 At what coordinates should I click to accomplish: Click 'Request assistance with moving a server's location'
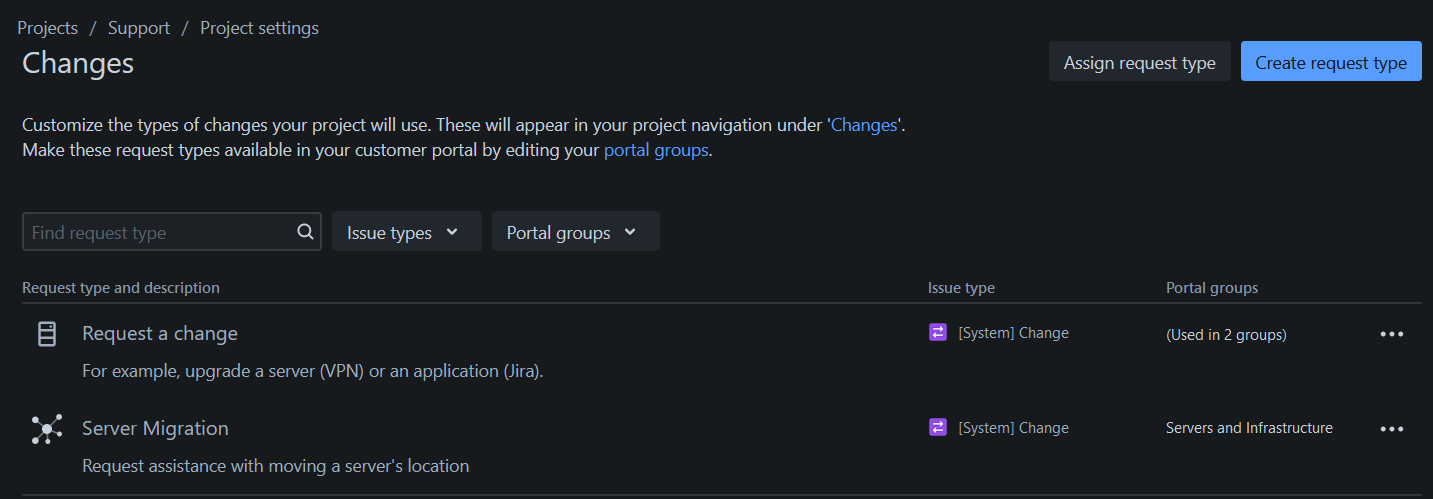pyautogui.click(x=275, y=466)
